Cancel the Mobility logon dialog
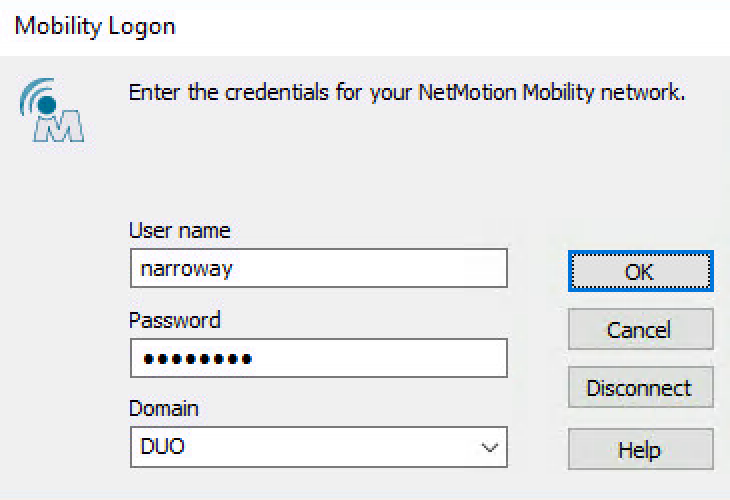 (x=640, y=329)
